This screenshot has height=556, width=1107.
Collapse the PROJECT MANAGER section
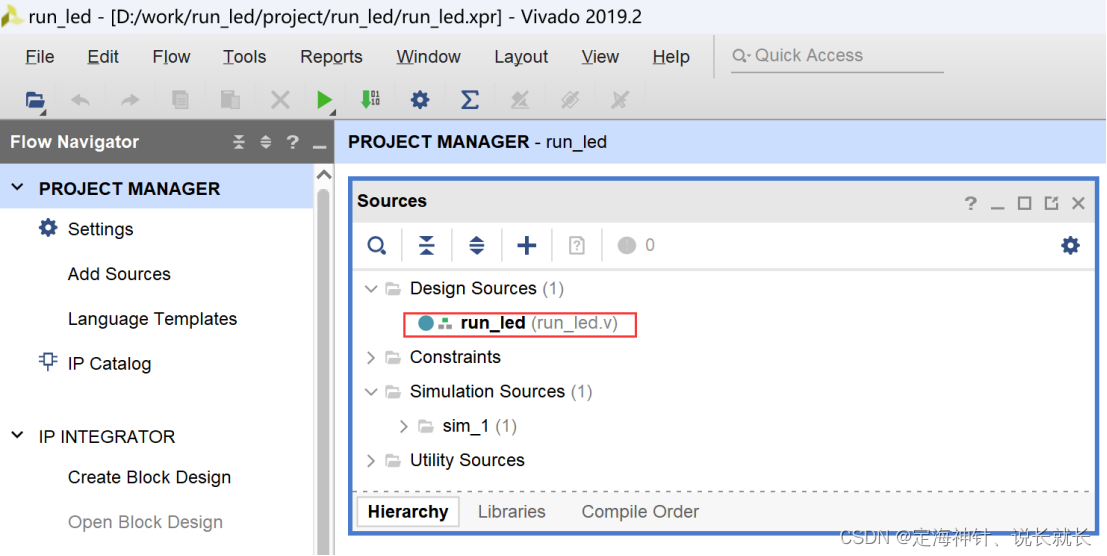(x=18, y=188)
